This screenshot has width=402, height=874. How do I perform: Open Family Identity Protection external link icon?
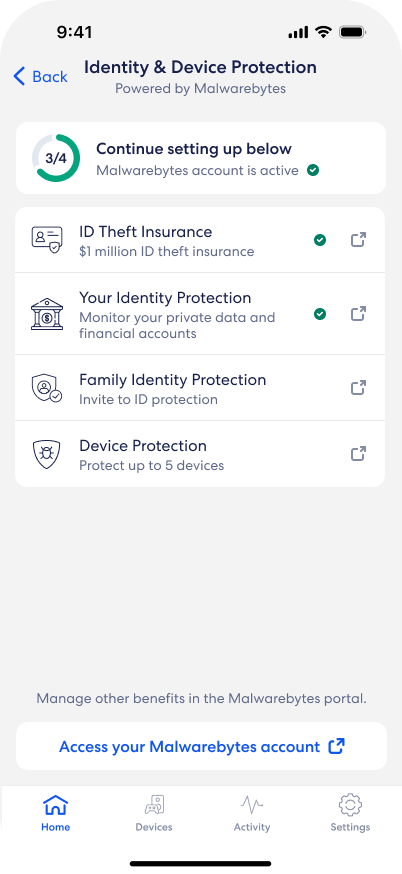358,387
